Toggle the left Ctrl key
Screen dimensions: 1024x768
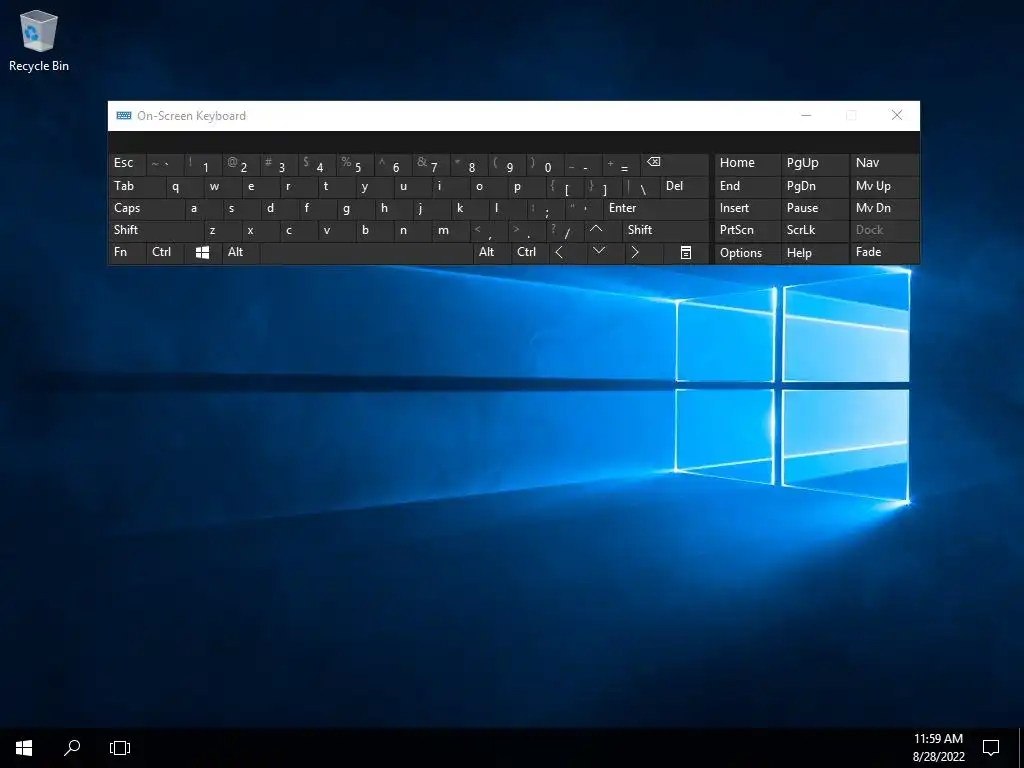click(x=165, y=252)
